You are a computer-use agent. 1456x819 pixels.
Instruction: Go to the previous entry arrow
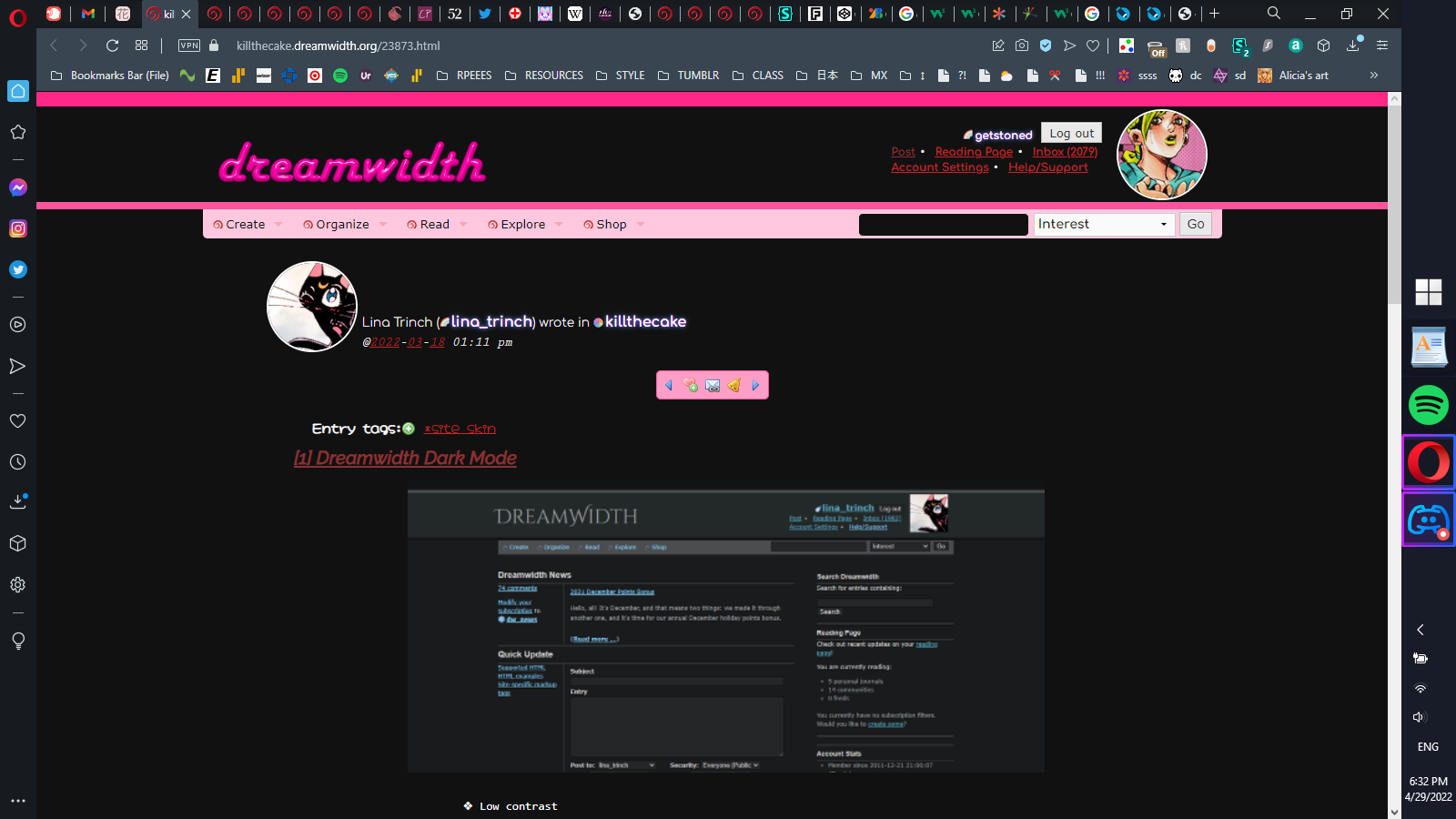[x=669, y=385]
